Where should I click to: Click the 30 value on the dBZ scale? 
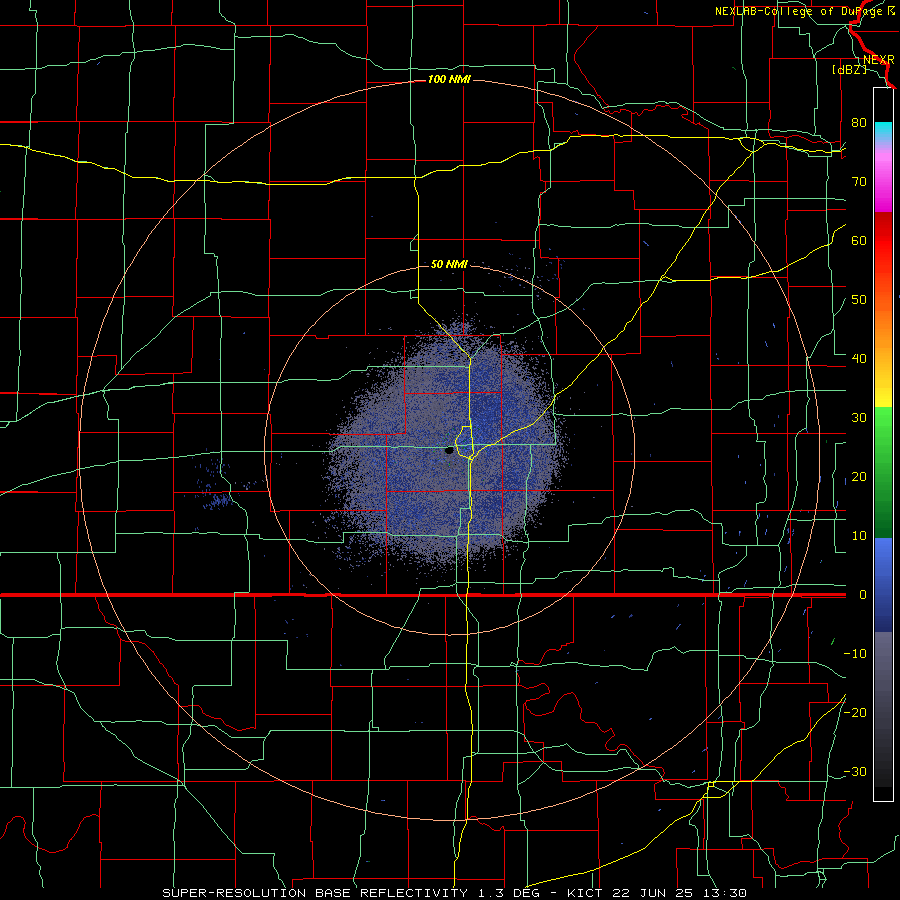point(859,417)
